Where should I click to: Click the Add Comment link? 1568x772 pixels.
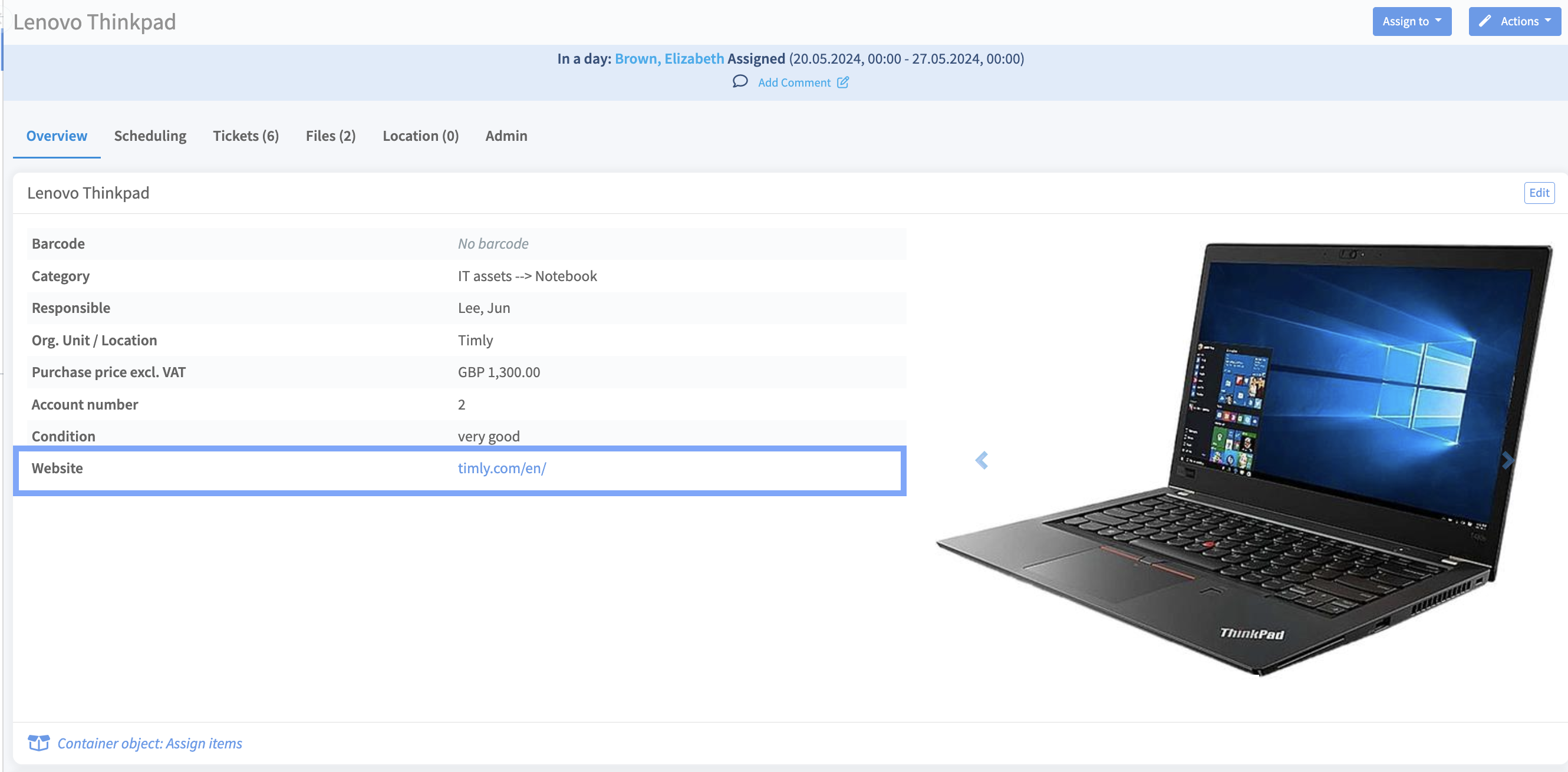(794, 82)
